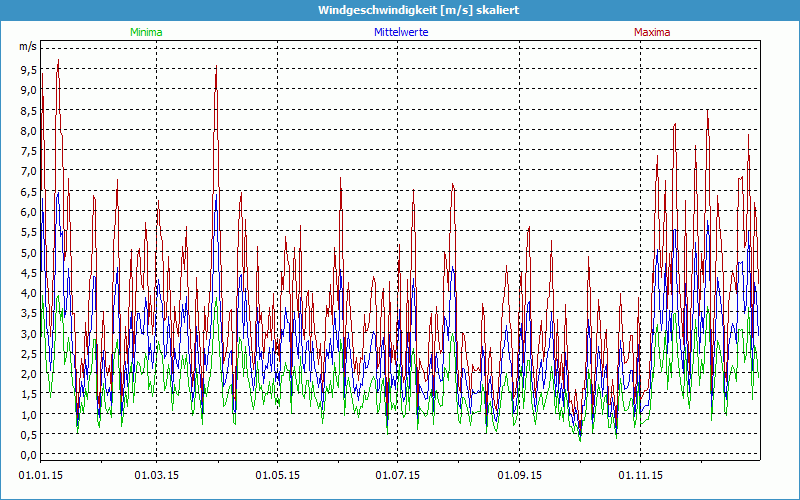Click the highest red peak in early January
Screen dimensions: 800x500
pos(59,61)
